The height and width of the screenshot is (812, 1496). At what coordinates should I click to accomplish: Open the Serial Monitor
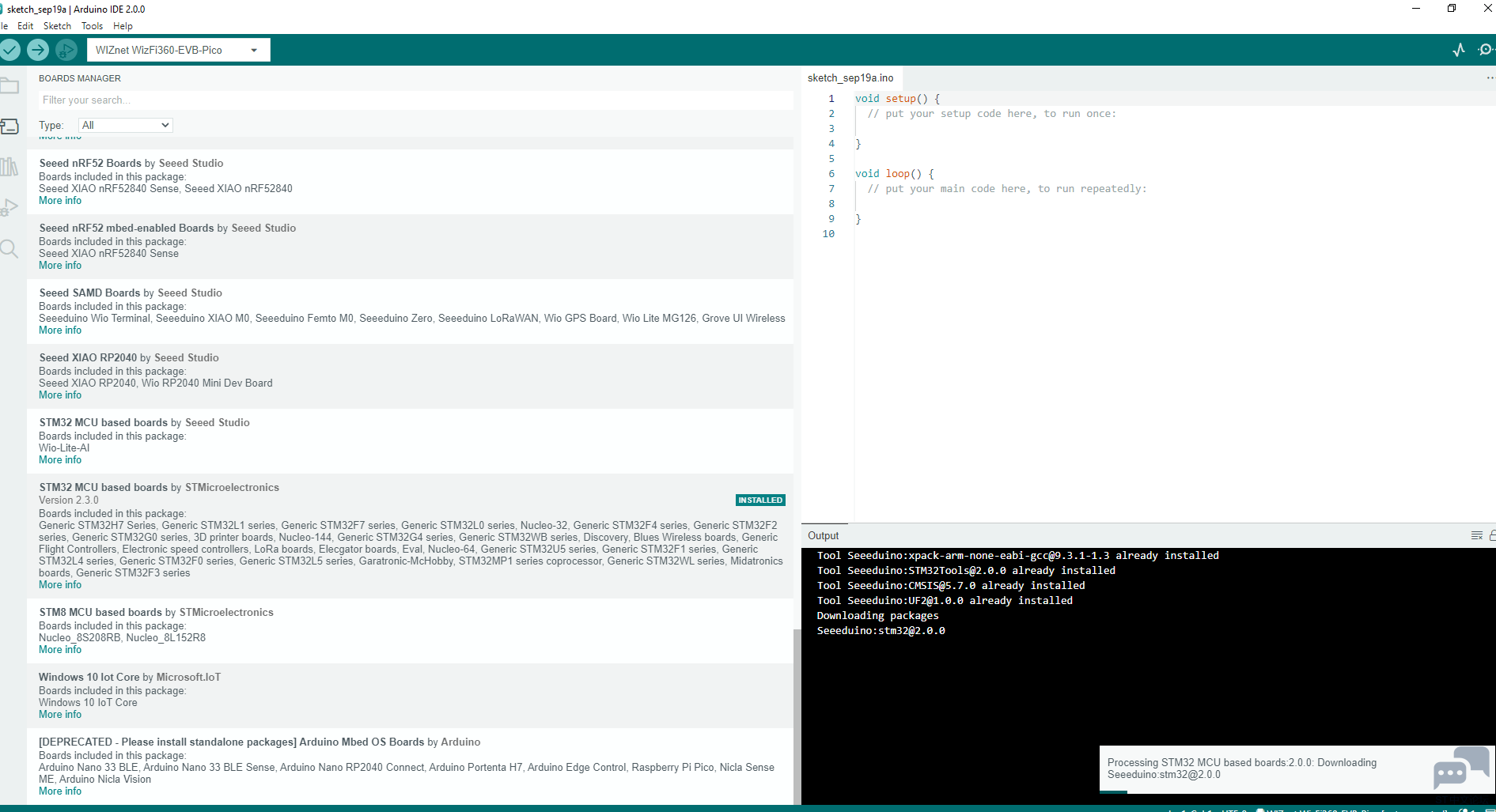(1486, 50)
